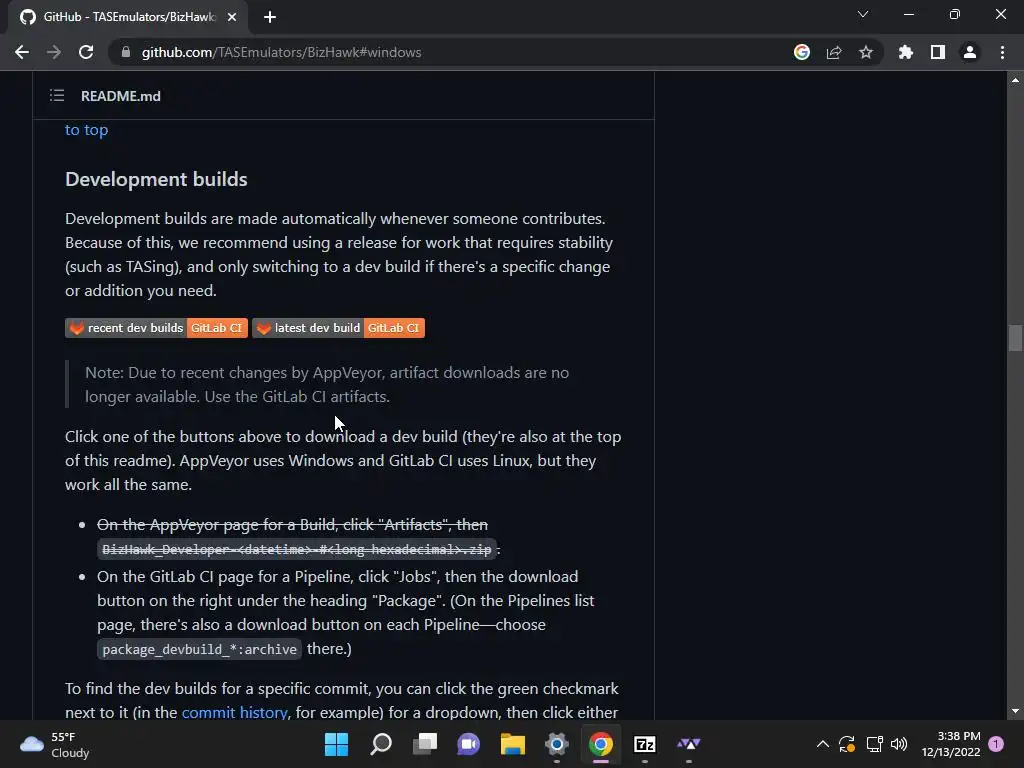Go back with the browser back arrow
Screen dimensions: 1024x768
22,52
